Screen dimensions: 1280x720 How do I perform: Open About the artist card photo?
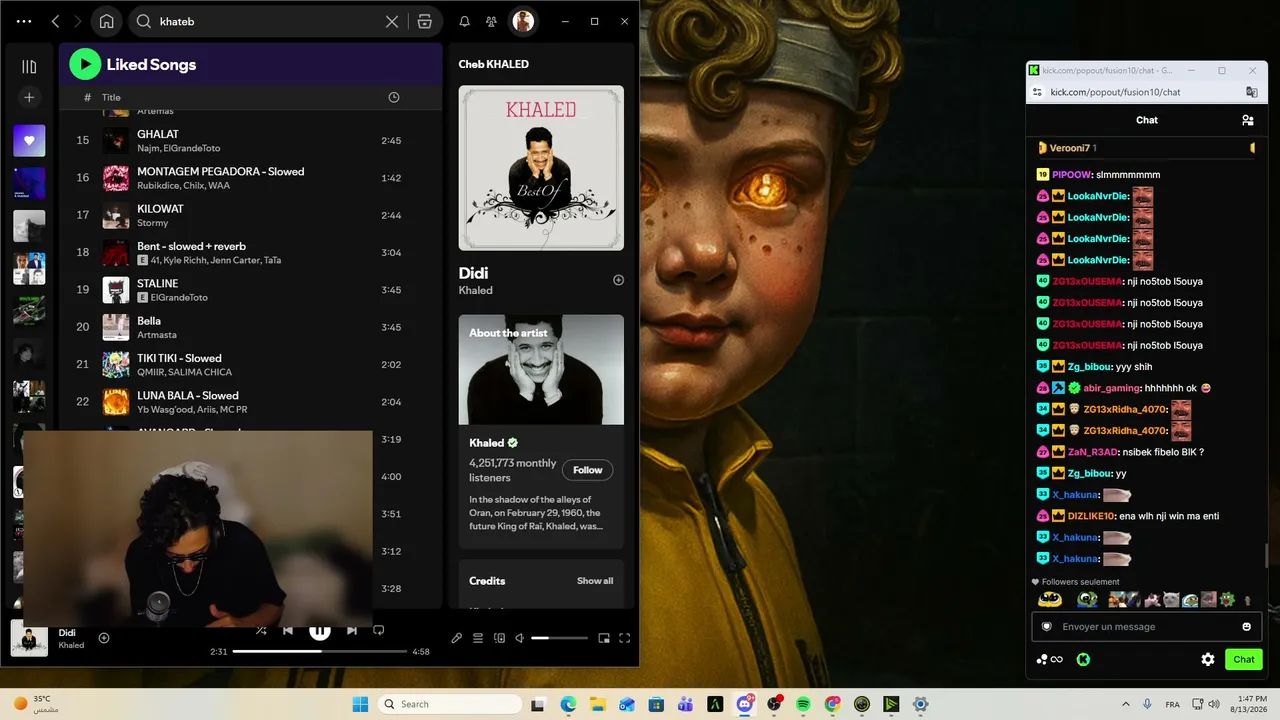coord(541,370)
